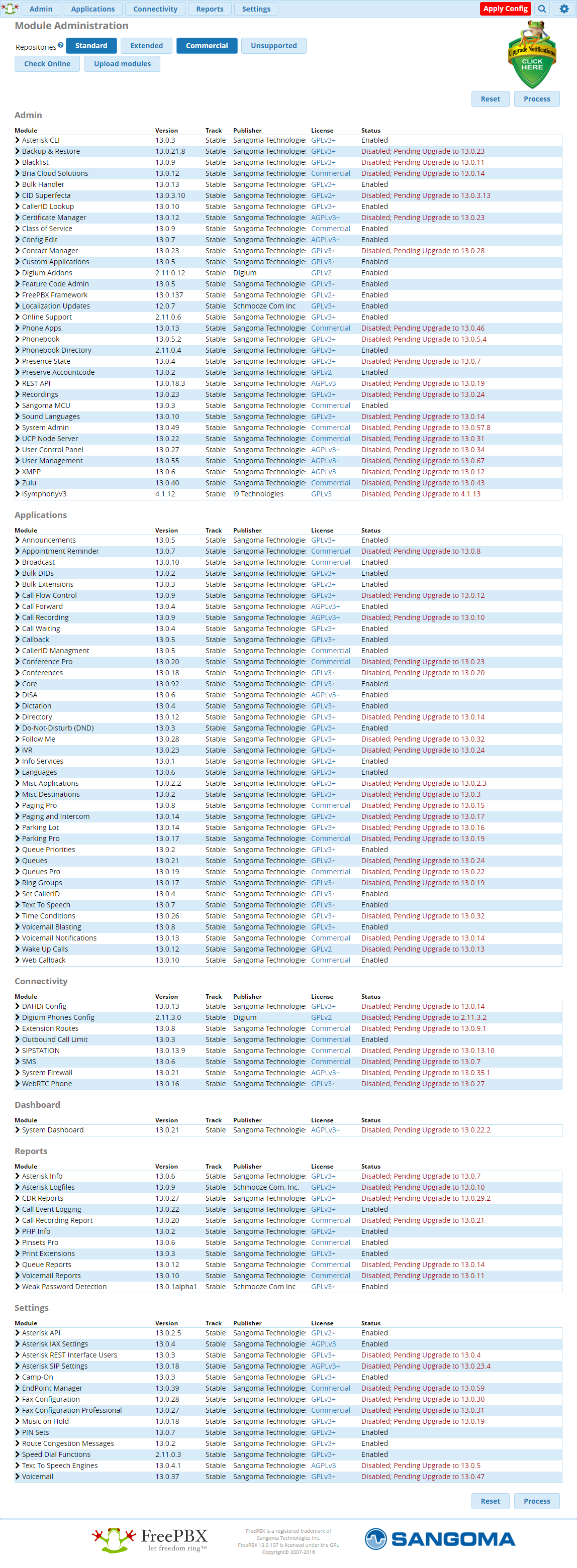This screenshot has width=577, height=1568.
Task: Click the Commercial license link for Zulu
Action: point(331,483)
